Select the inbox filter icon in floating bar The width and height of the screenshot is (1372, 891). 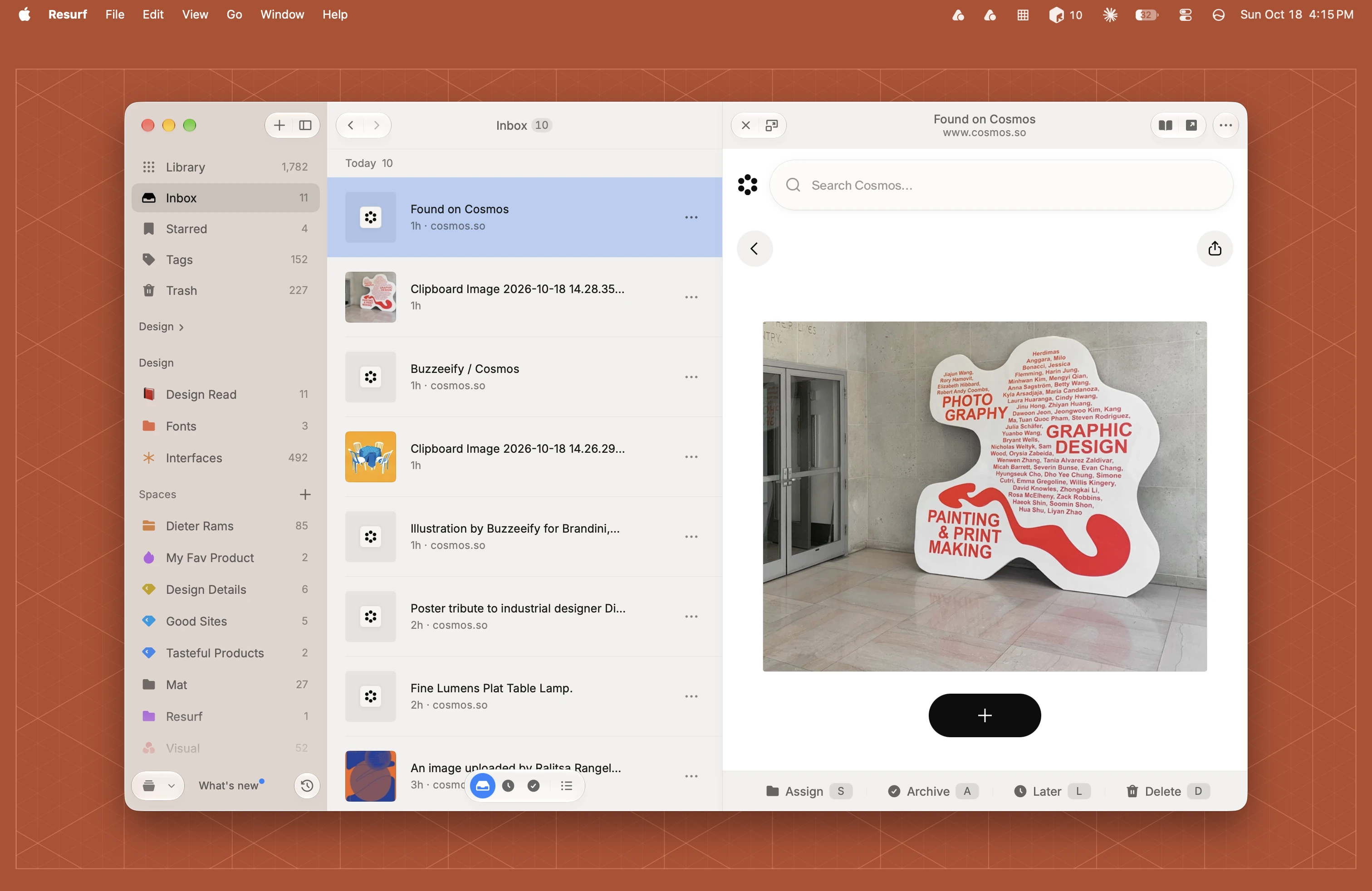point(482,786)
